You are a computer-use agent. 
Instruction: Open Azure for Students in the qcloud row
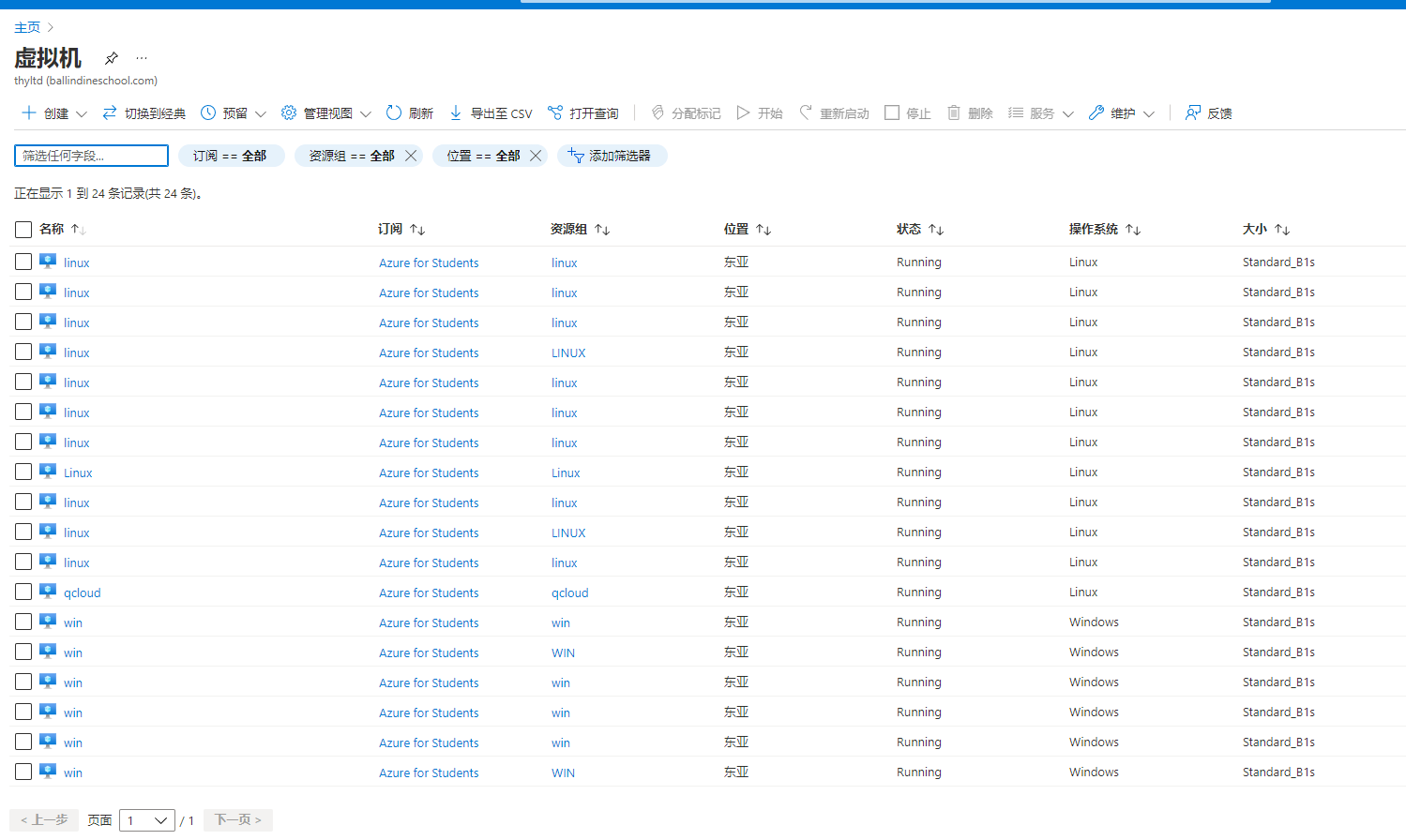point(429,592)
